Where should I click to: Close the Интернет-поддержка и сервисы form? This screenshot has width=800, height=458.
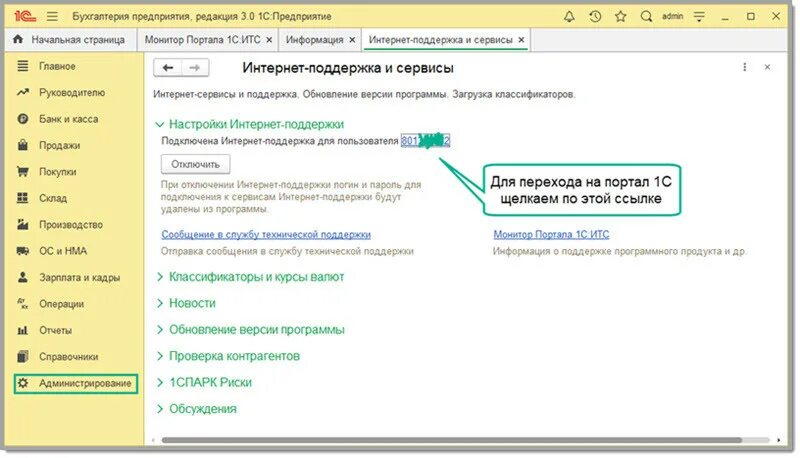click(767, 67)
